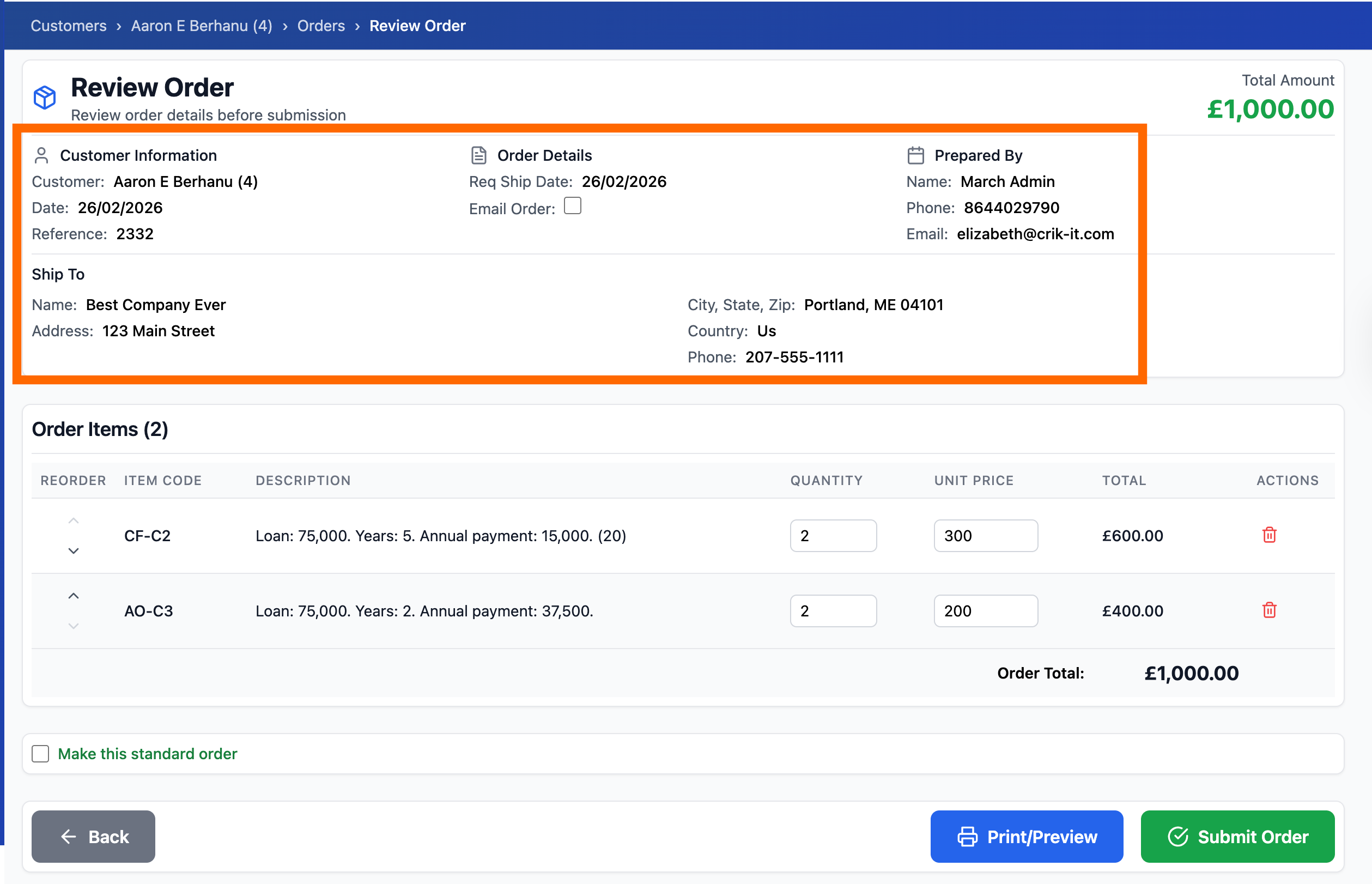Check Make this standard order box

tap(41, 754)
